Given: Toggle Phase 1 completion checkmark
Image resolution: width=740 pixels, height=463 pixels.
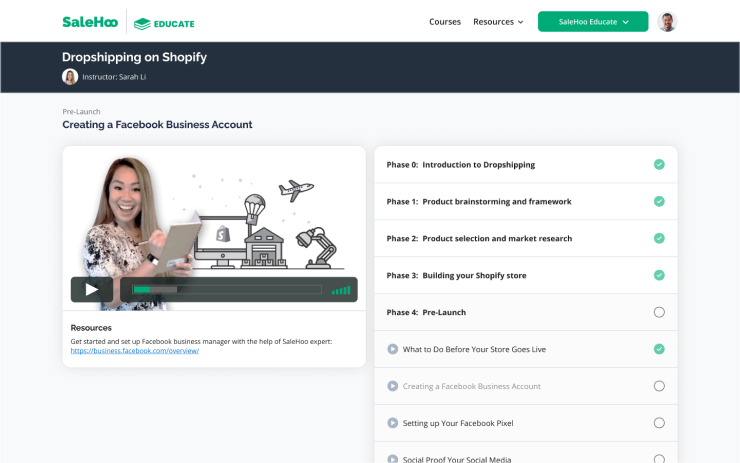Looking at the screenshot, I should [659, 202].
